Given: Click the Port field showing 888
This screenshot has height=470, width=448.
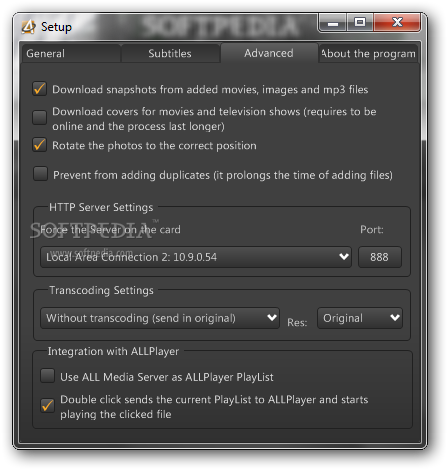Looking at the screenshot, I should tap(380, 257).
